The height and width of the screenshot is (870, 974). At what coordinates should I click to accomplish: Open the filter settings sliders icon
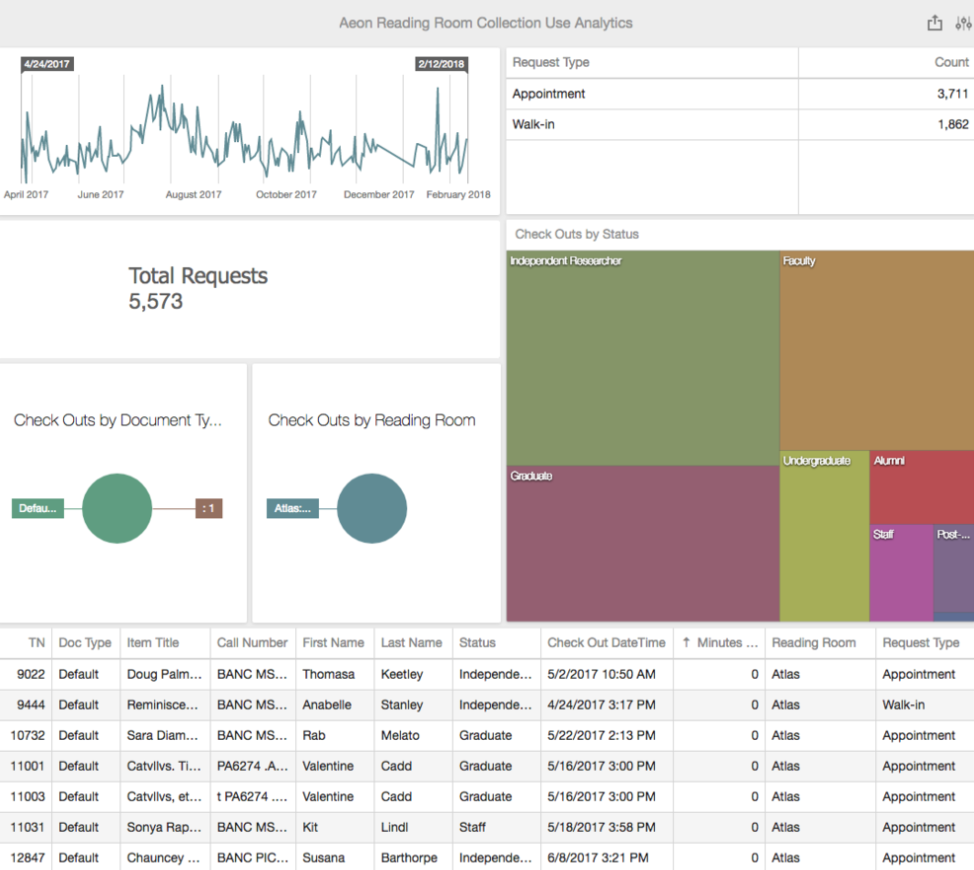tap(962, 23)
